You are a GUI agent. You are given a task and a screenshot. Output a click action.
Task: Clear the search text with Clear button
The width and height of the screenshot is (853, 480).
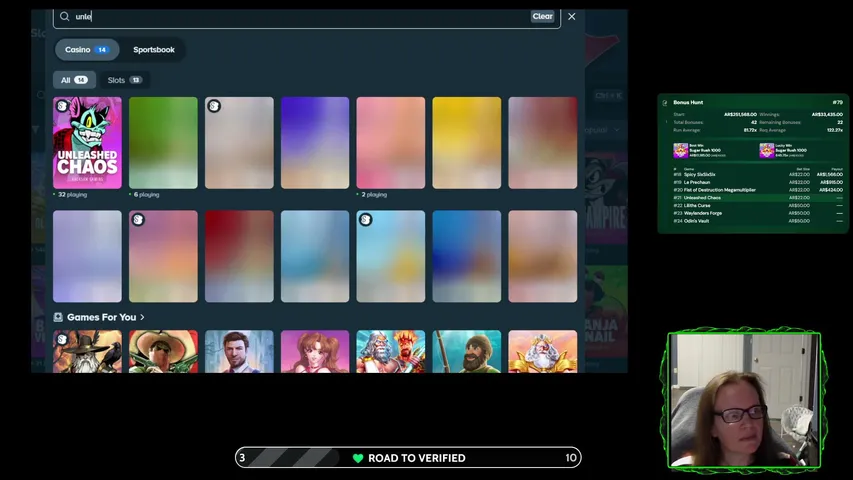542,16
